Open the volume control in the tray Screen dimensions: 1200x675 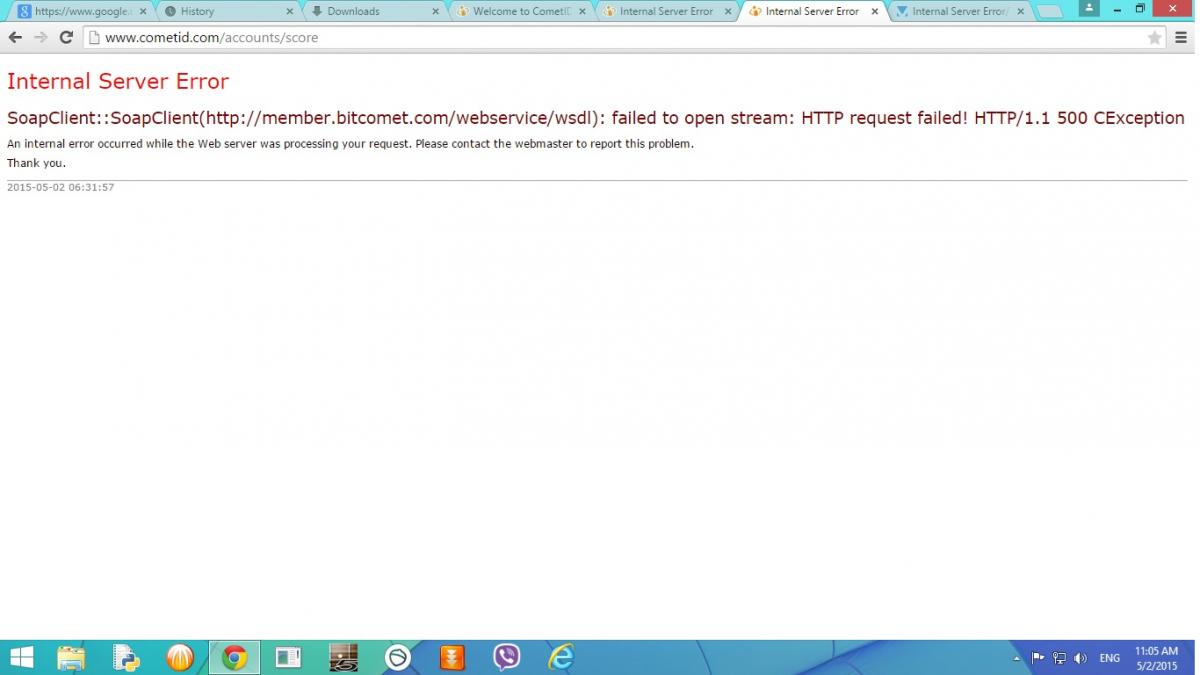[x=1080, y=658]
